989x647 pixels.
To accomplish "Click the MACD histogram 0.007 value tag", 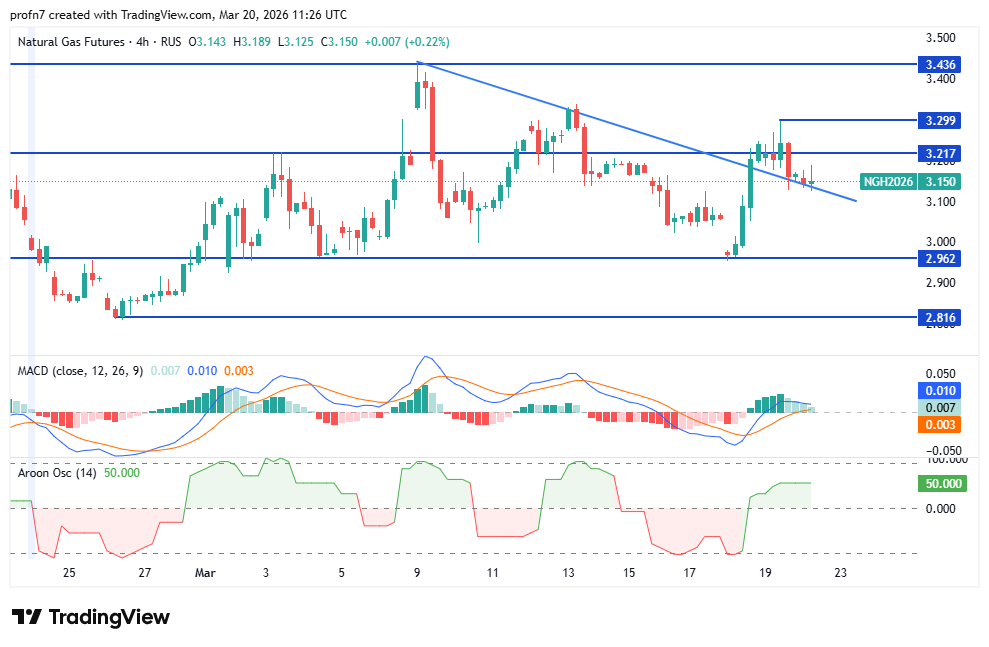I will pyautogui.click(x=942, y=408).
